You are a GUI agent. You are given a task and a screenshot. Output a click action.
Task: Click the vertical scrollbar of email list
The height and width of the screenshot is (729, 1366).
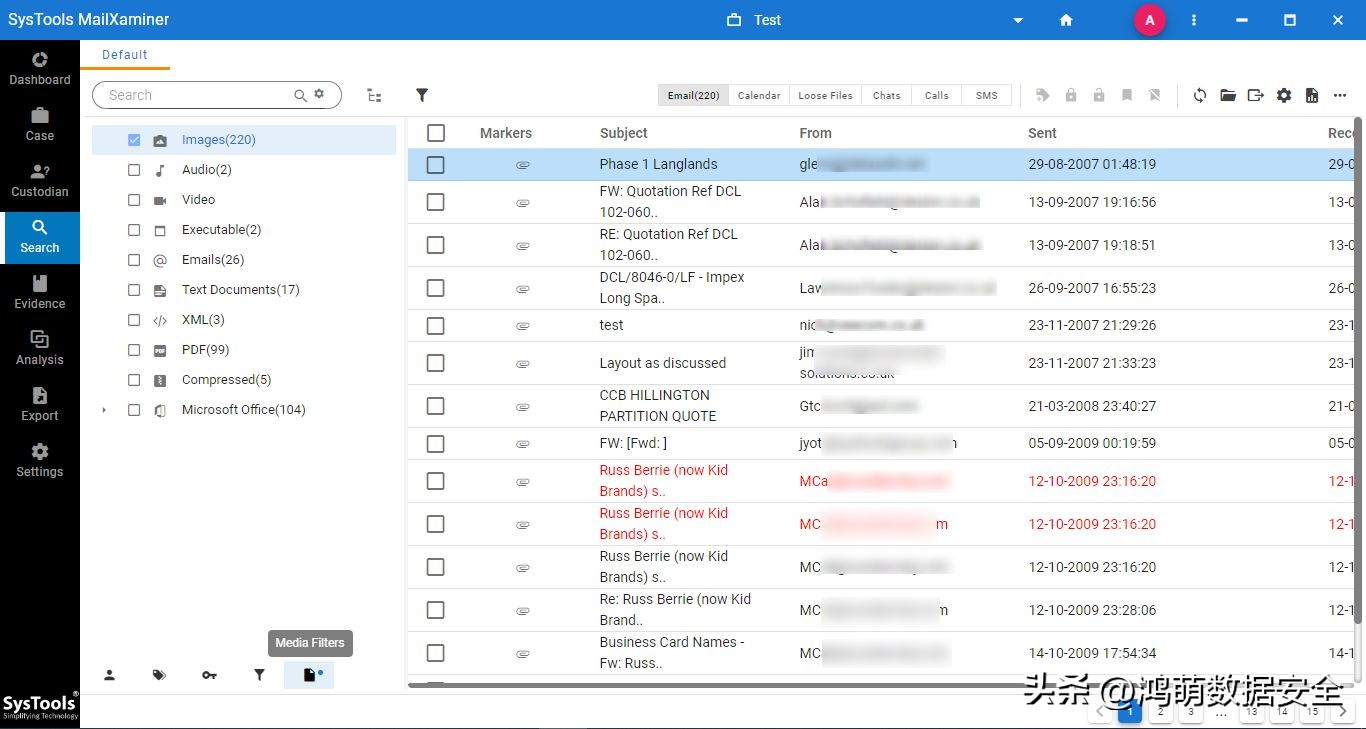point(1358,370)
